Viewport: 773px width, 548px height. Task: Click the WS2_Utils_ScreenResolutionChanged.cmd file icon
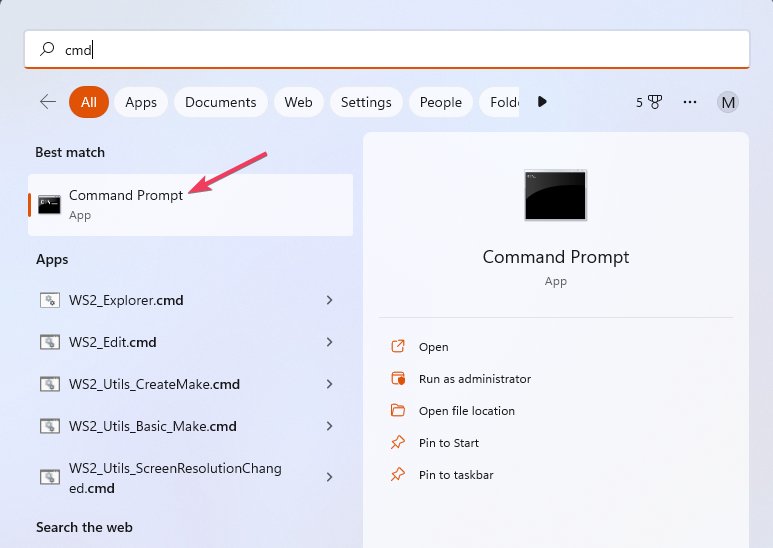(x=50, y=477)
